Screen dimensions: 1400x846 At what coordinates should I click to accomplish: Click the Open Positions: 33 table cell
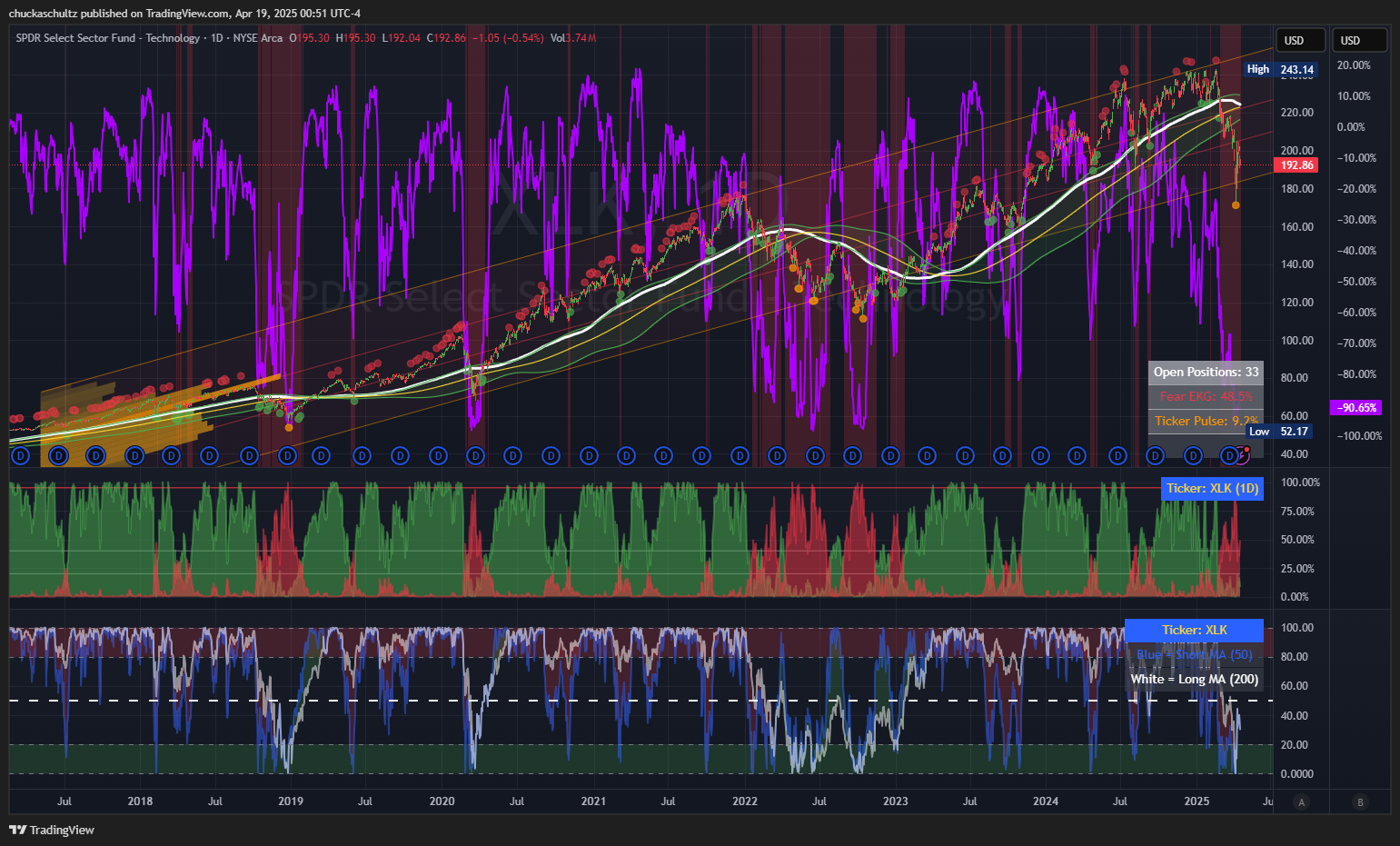pyautogui.click(x=1206, y=372)
